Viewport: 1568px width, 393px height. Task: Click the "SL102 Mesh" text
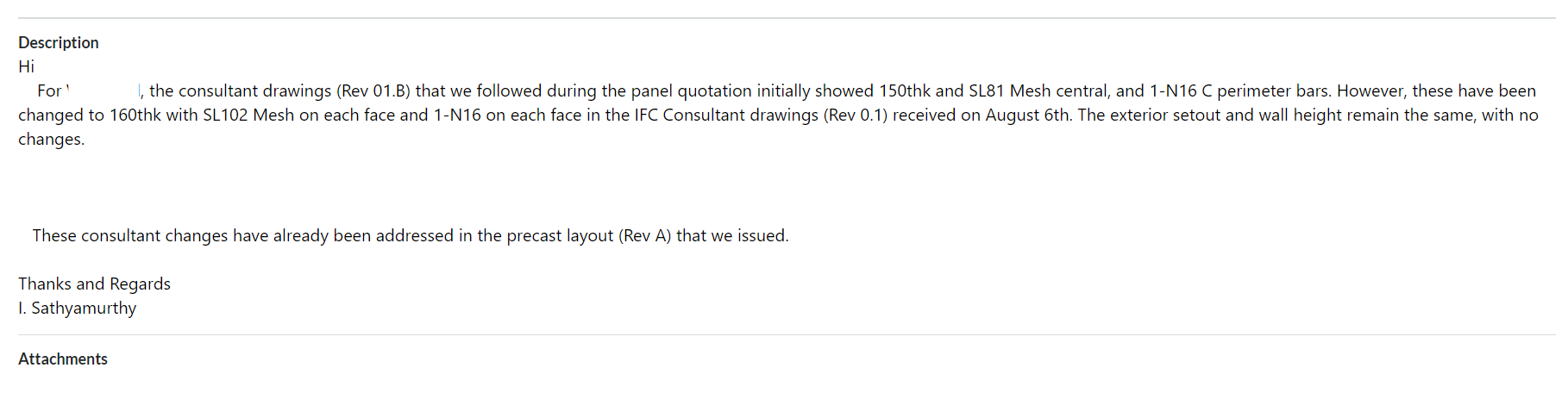tap(248, 115)
